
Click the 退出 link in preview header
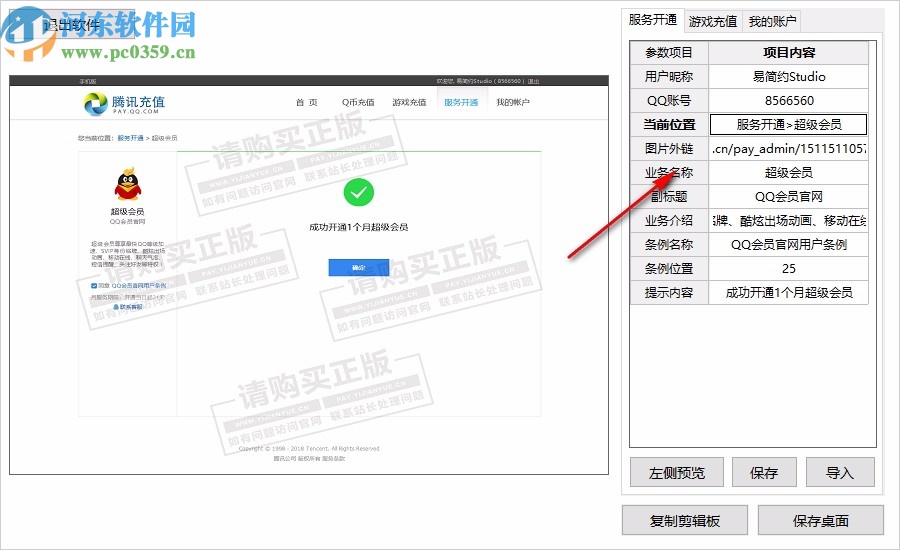pos(533,81)
